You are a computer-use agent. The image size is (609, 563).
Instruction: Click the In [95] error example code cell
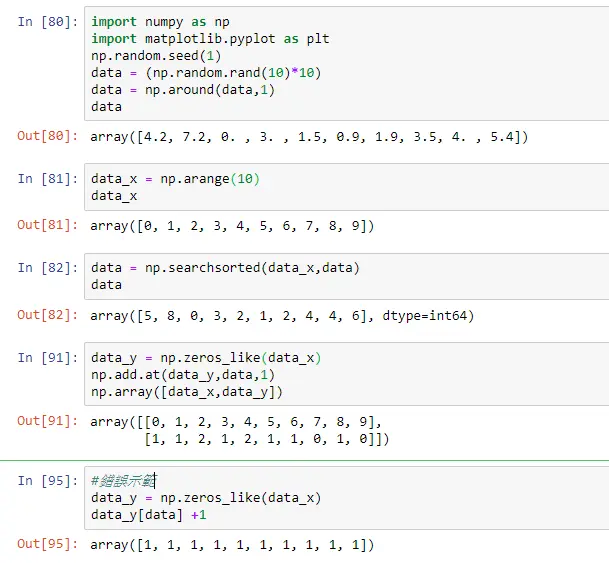tap(346, 498)
